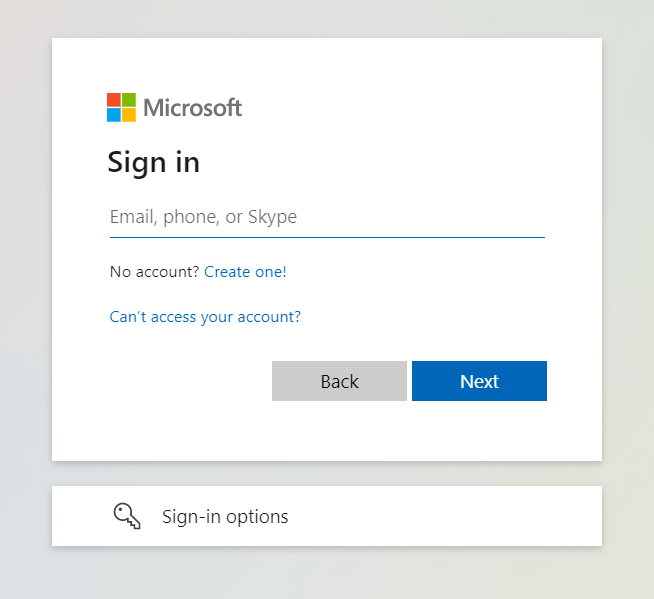
Task: Click the green square of the Microsoft logo
Action: click(128, 100)
